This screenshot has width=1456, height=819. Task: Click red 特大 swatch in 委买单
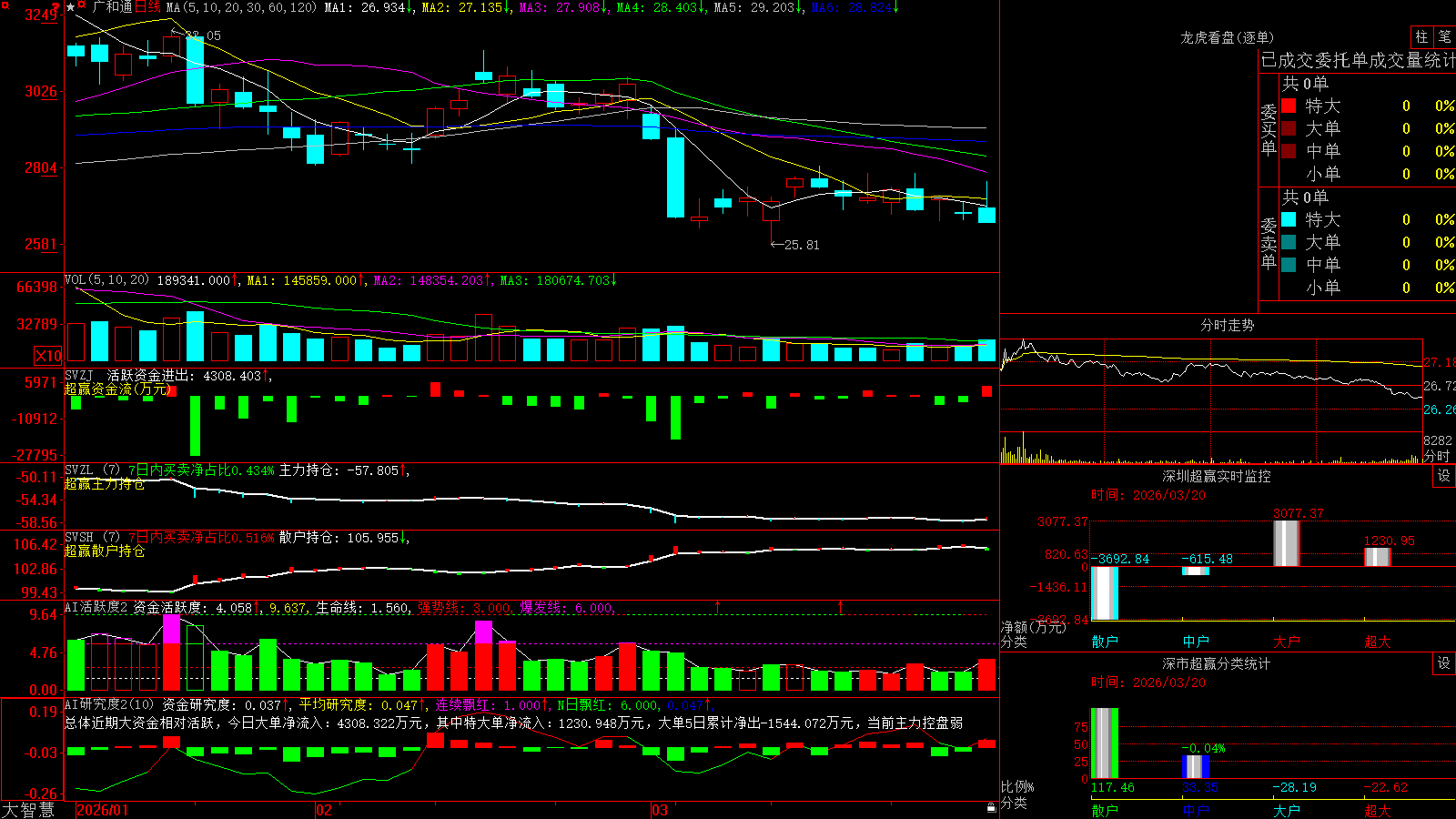click(1289, 106)
